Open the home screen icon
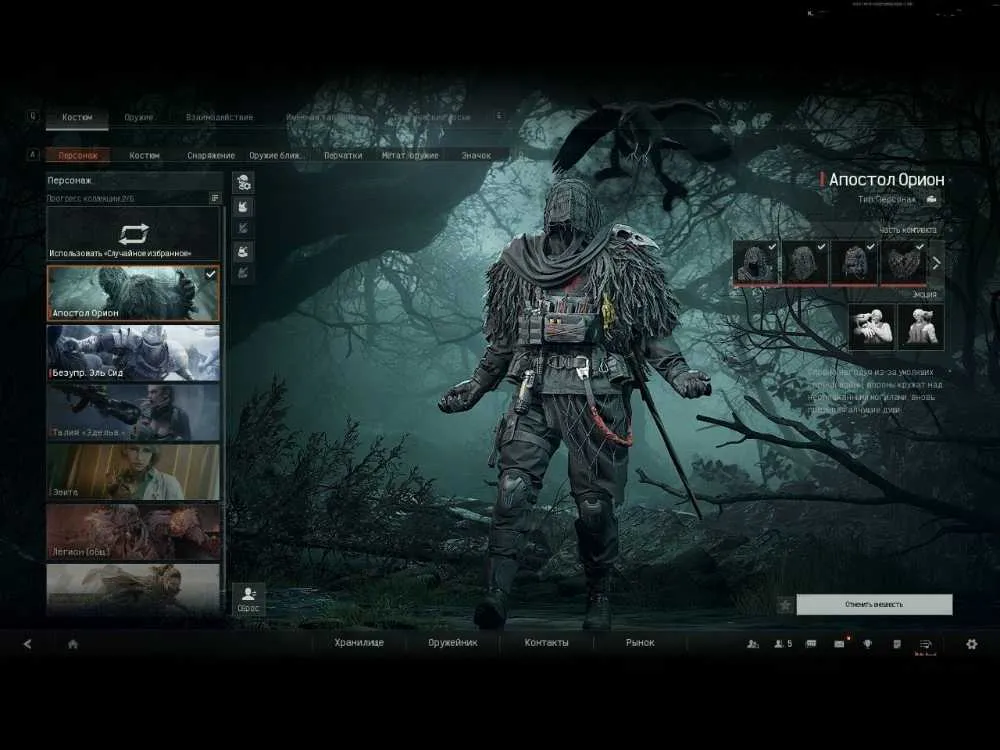This screenshot has height=750, width=1000. tap(73, 644)
